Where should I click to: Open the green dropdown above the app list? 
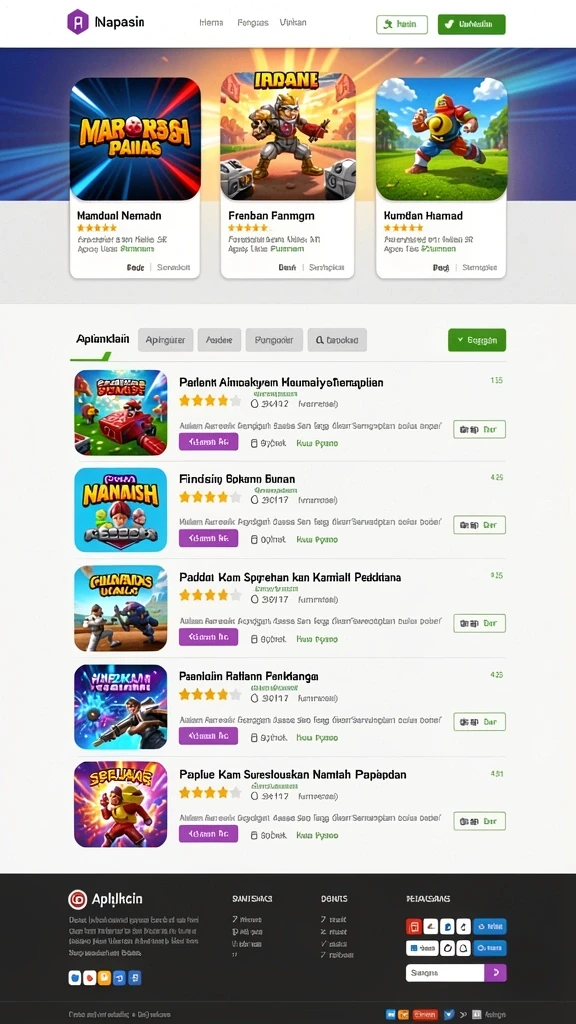click(477, 340)
